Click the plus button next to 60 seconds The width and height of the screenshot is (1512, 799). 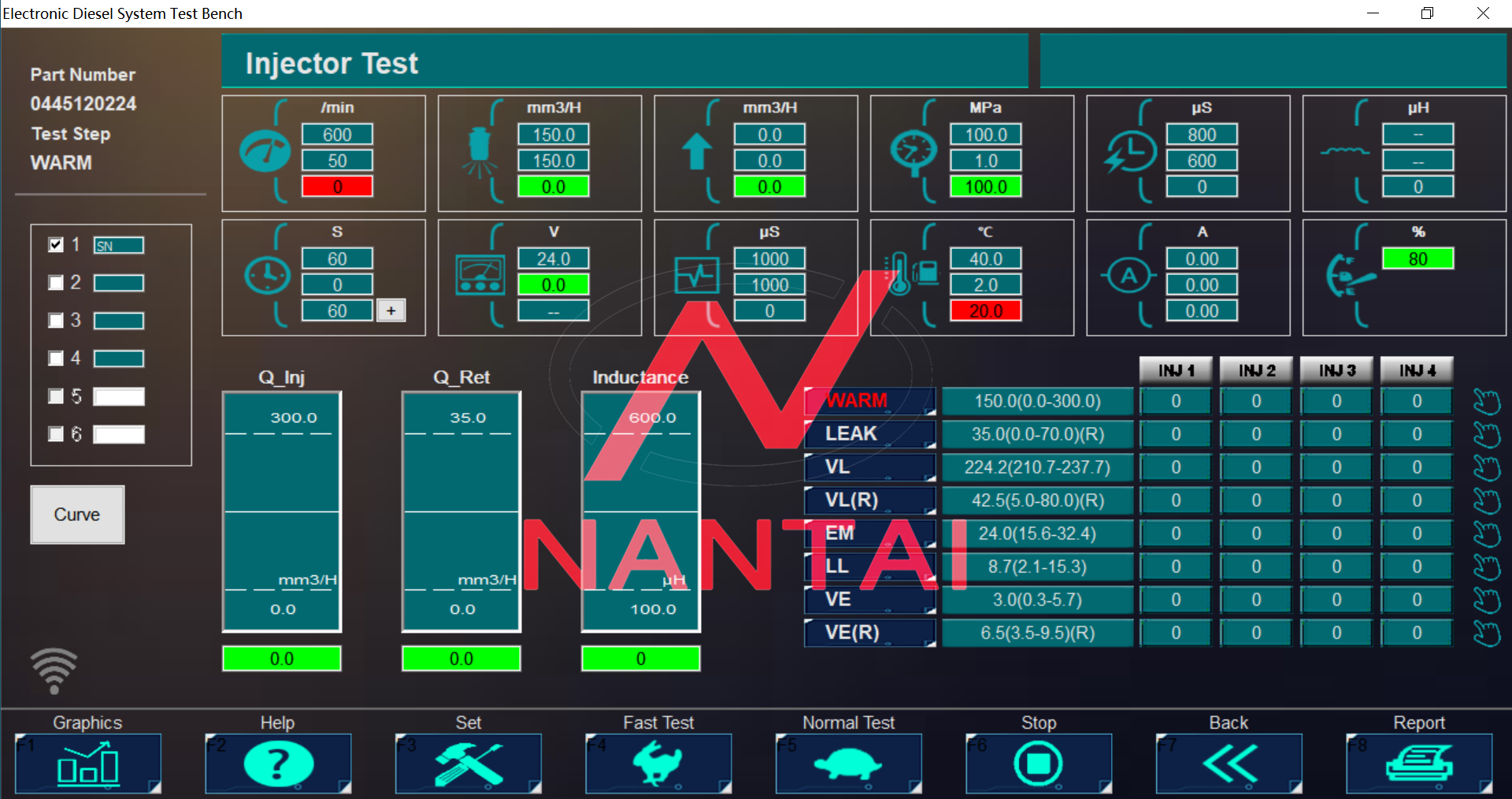point(391,310)
